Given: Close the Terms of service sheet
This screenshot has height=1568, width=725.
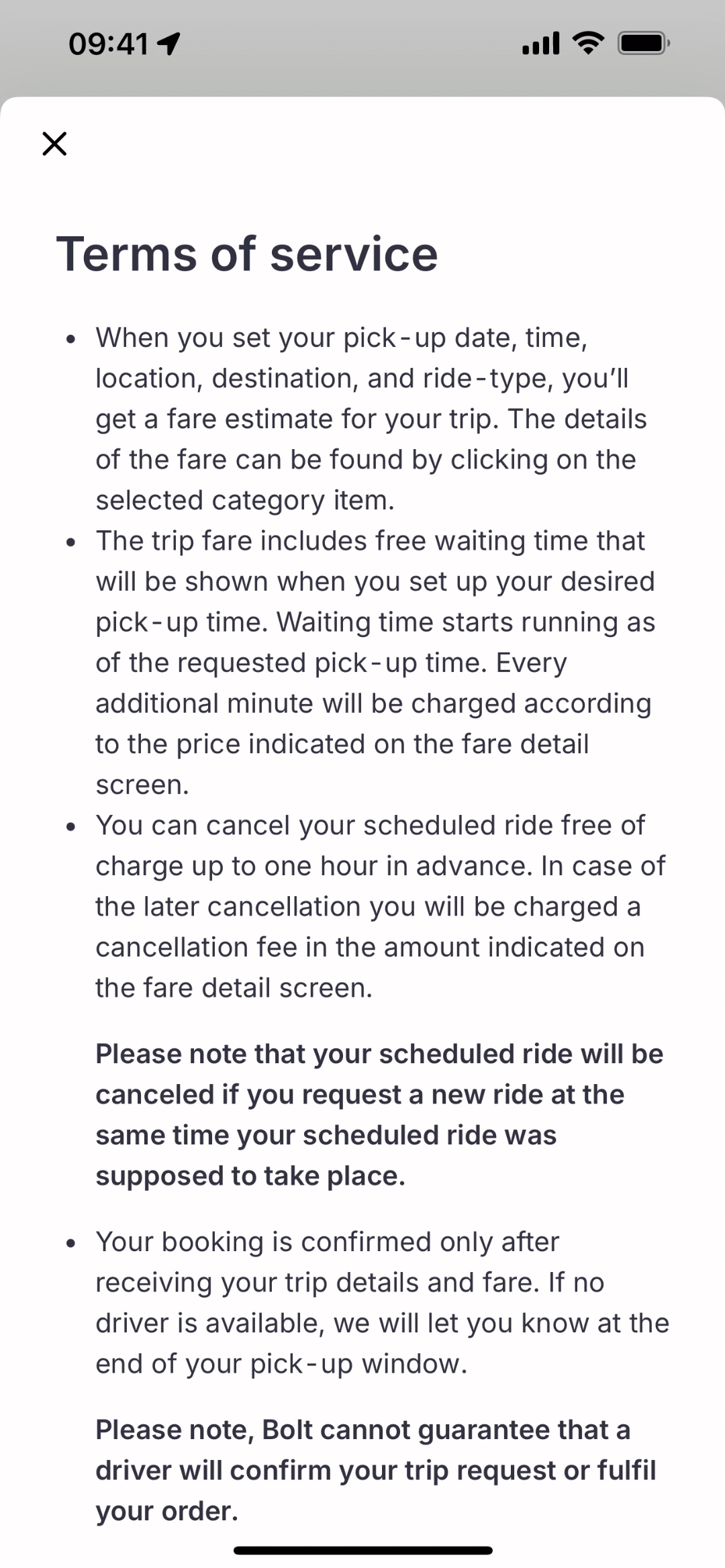Looking at the screenshot, I should 54,144.
